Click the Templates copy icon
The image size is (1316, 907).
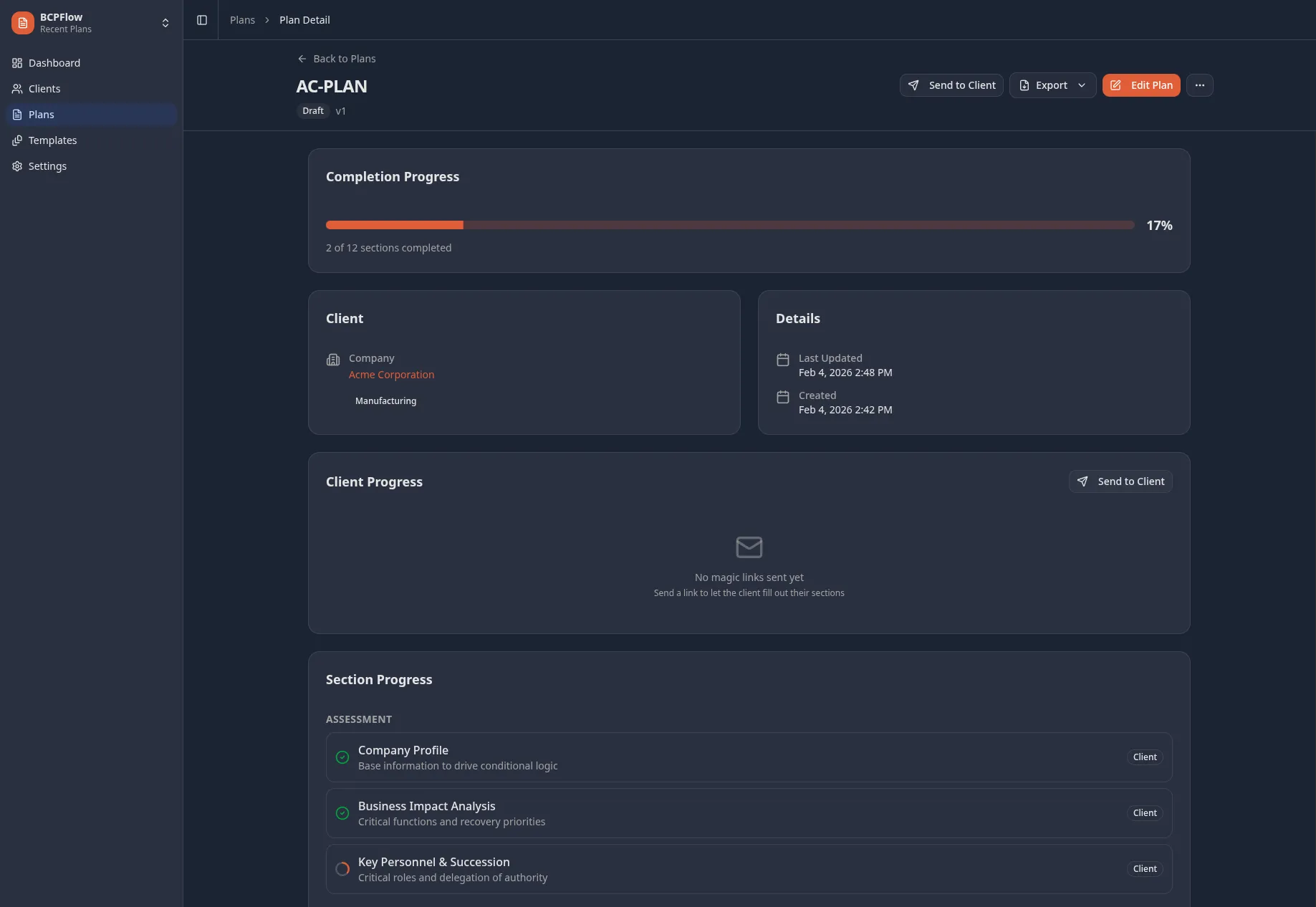click(17, 140)
